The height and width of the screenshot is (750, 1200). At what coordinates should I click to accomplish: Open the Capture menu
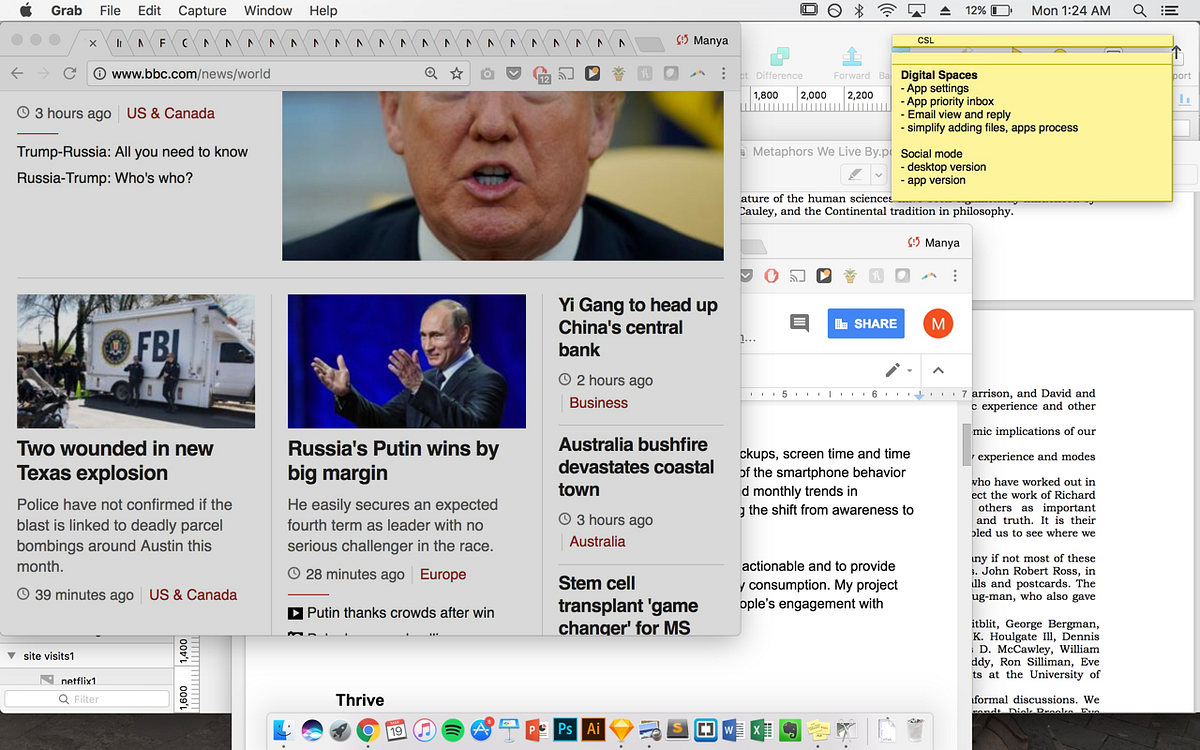[202, 11]
